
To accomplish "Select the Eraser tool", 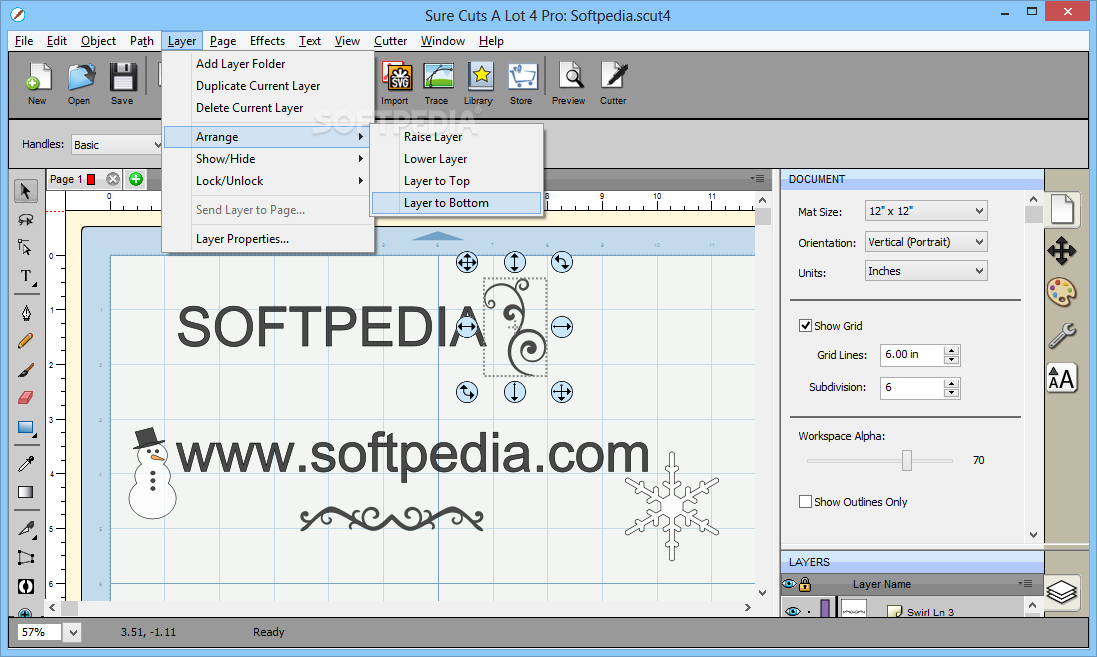I will point(26,397).
